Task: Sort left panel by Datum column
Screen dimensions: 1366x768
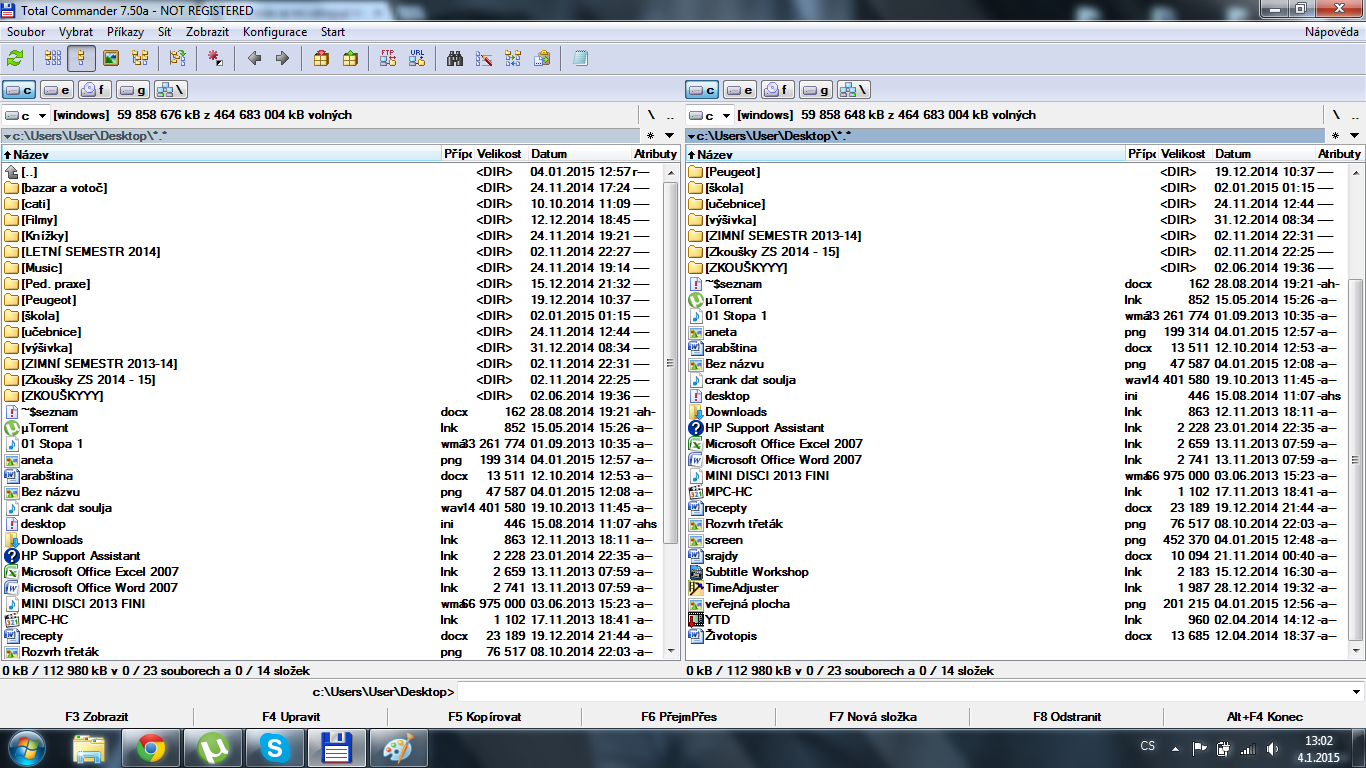Action: click(x=579, y=154)
